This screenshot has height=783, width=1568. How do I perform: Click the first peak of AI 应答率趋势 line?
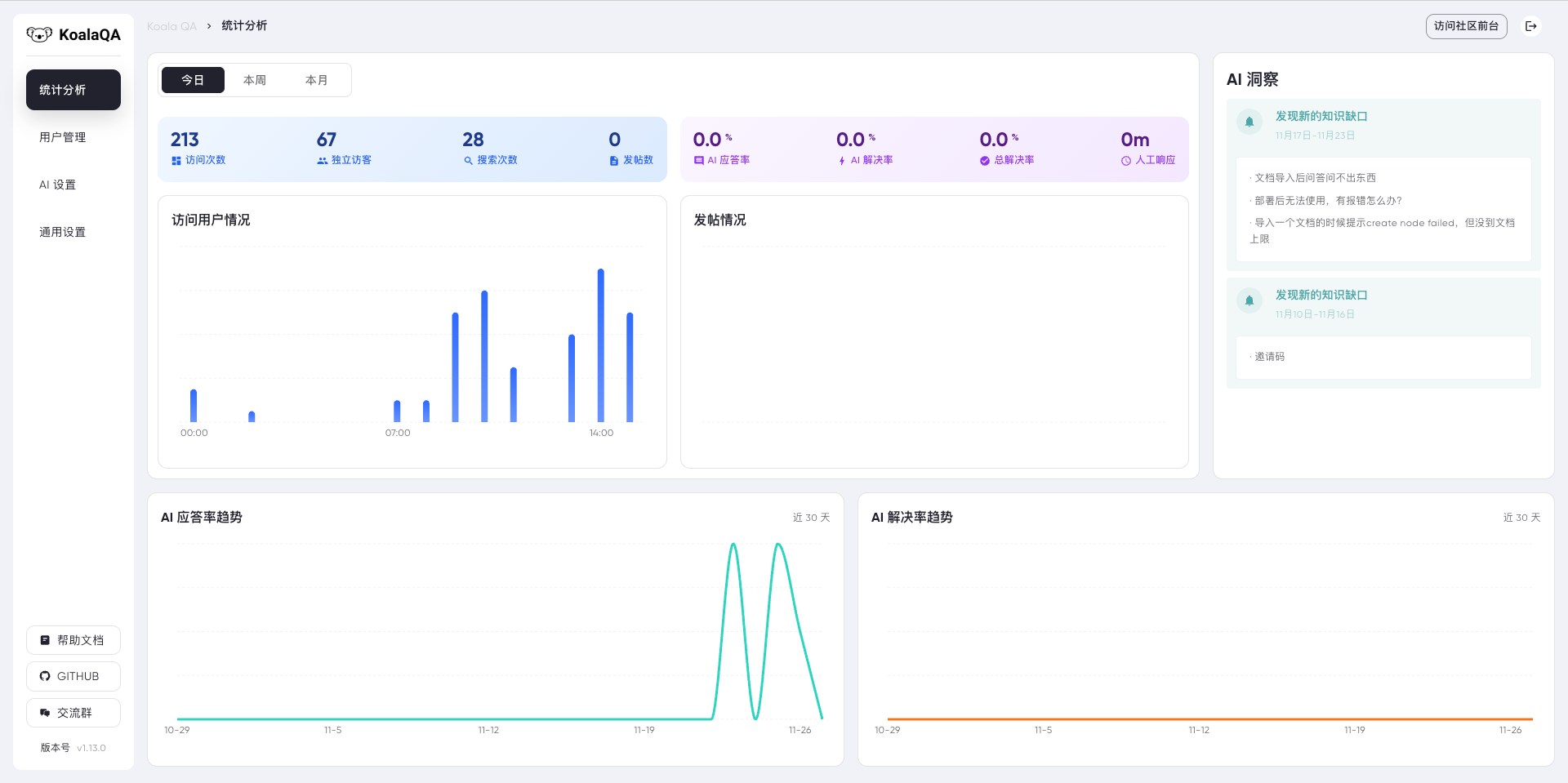pos(733,545)
